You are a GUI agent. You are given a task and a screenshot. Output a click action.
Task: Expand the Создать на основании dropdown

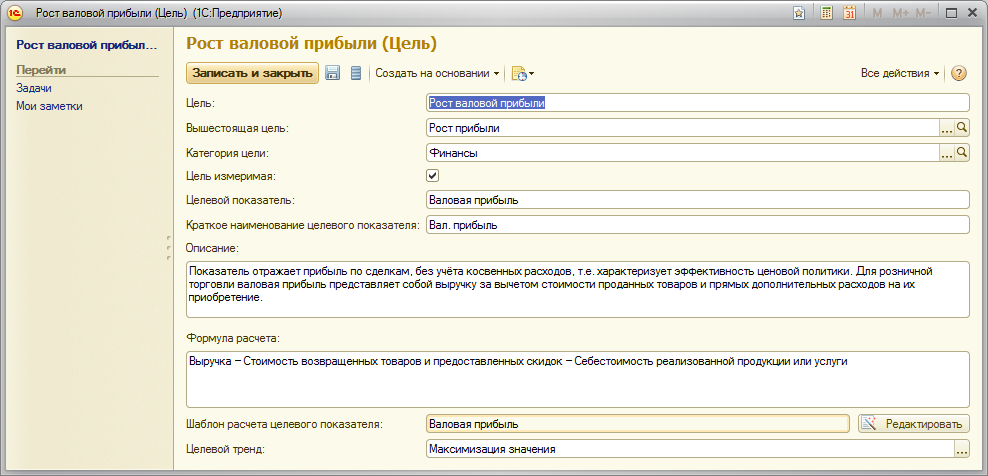point(438,73)
